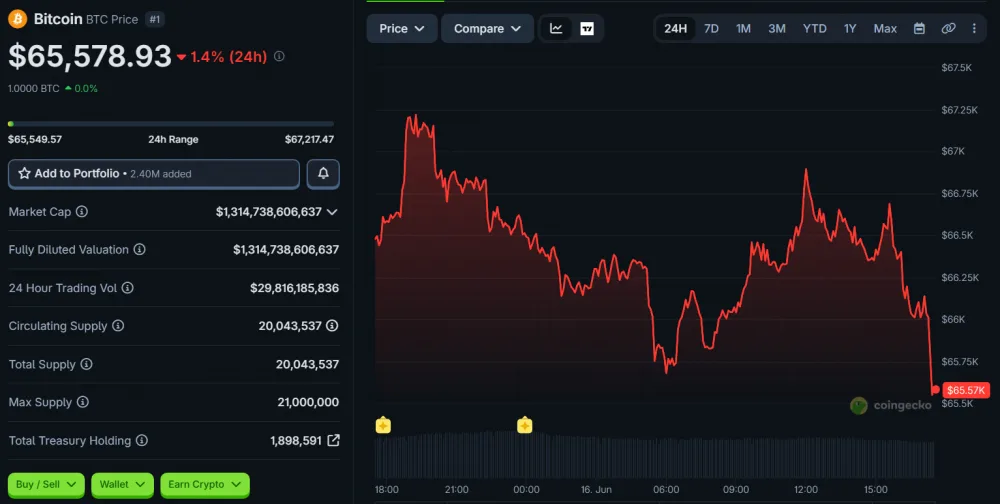The height and width of the screenshot is (504, 1000).
Task: Click the $67.25K axis label
Action: 959,110
